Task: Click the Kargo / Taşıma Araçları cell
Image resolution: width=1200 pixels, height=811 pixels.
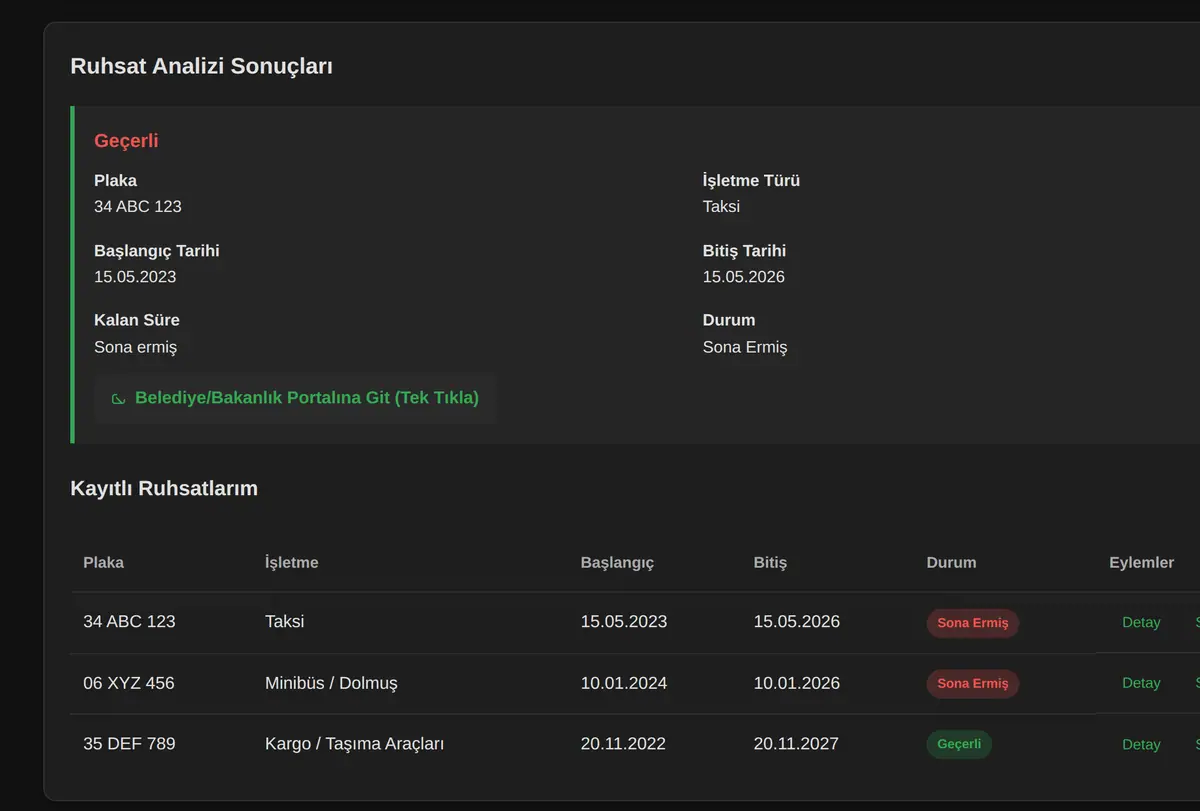Action: pyautogui.click(x=355, y=743)
